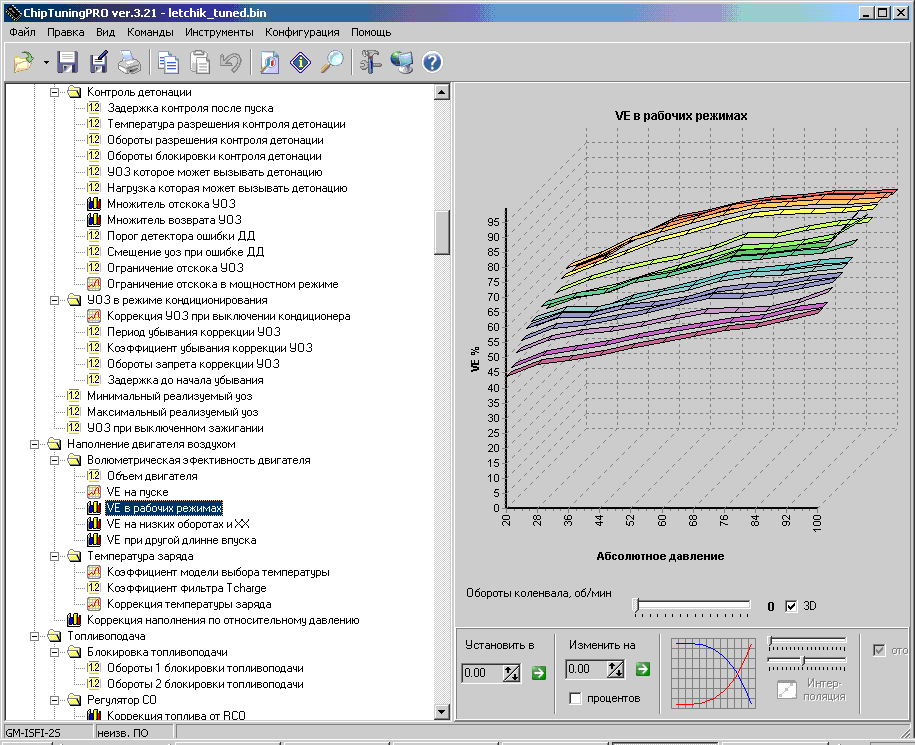Collapse the 'Контроль детонации' folder
915x745 pixels.
[x=53, y=92]
